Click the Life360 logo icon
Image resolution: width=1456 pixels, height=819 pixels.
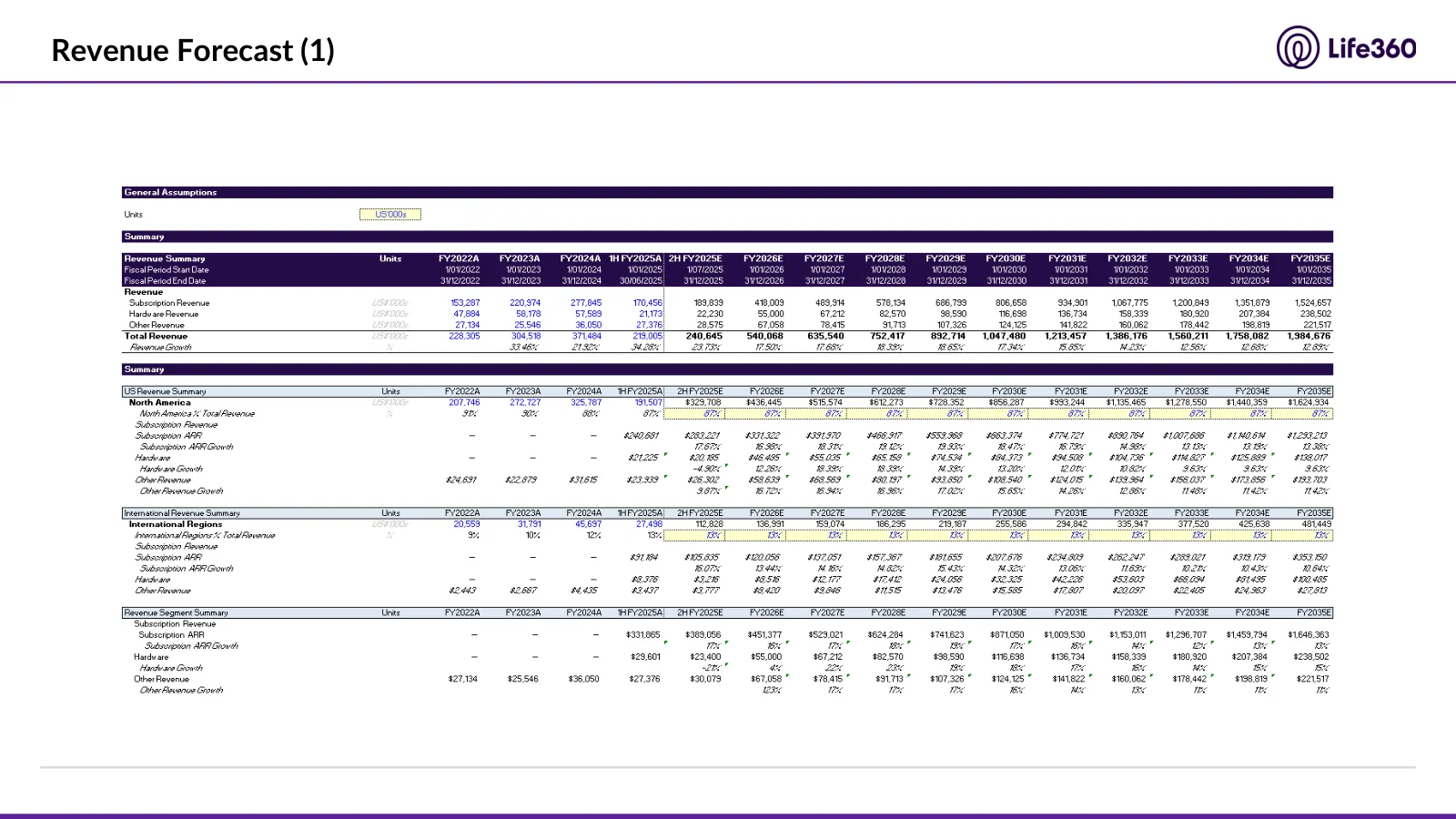tap(1298, 47)
